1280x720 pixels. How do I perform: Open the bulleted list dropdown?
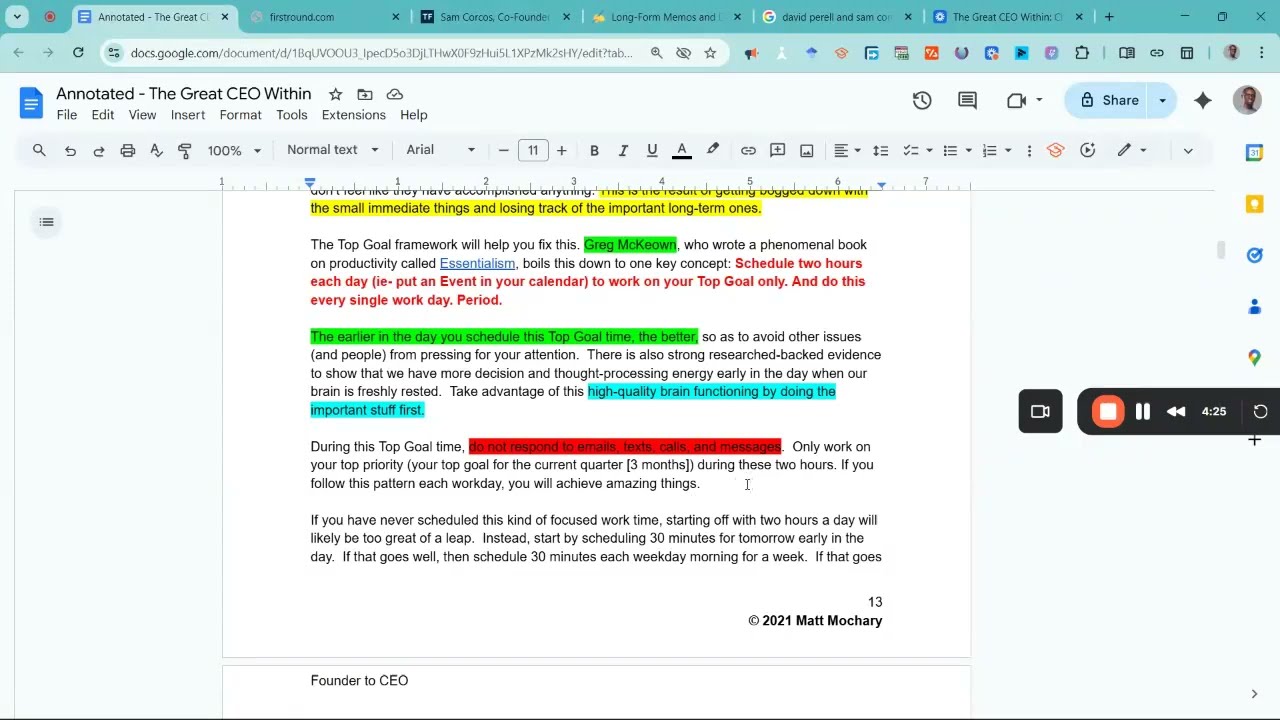(957, 150)
